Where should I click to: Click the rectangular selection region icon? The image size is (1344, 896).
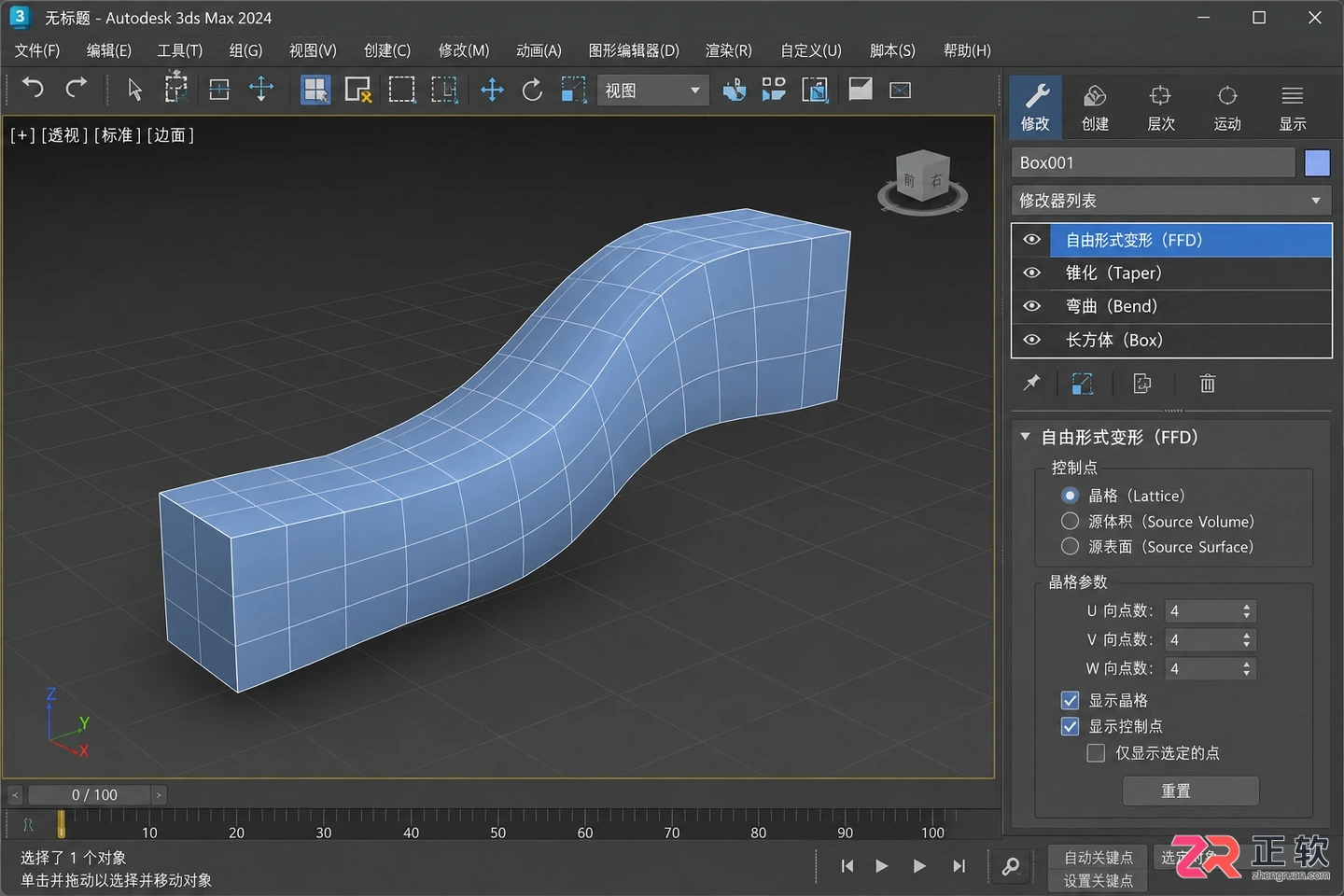[x=402, y=90]
